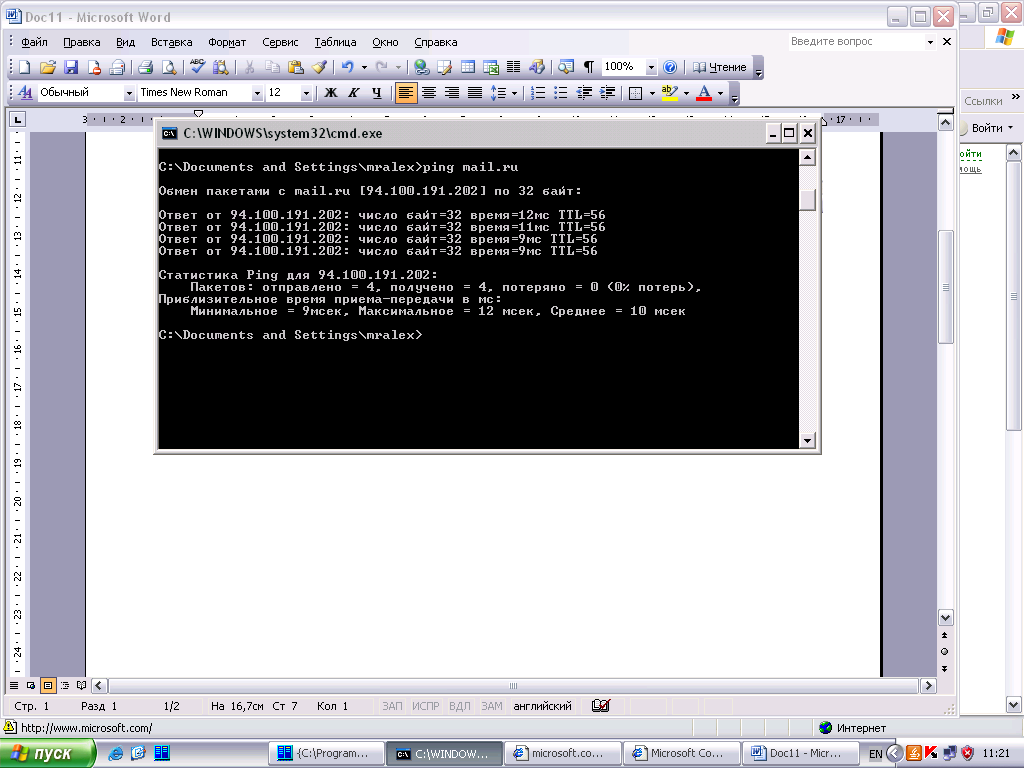
Task: Open Print Preview with the magnifier page icon
Action: pos(168,67)
